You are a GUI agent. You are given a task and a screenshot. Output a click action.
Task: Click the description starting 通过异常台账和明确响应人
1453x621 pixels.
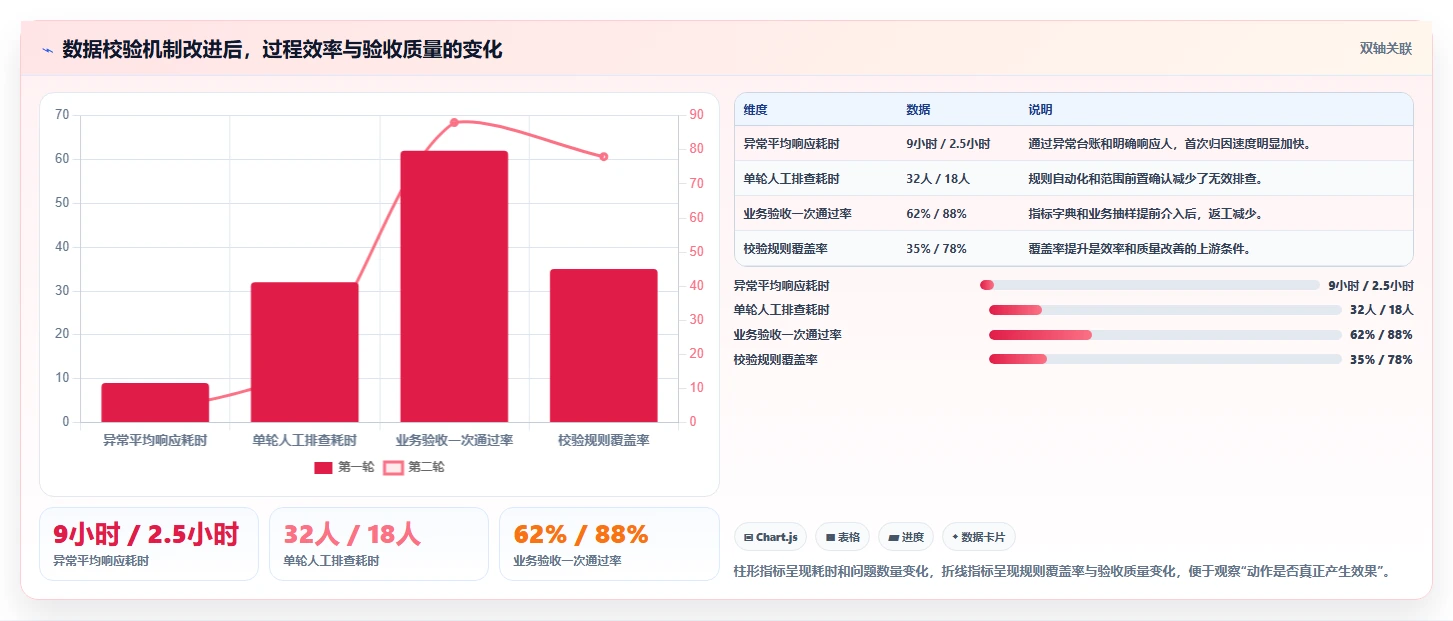1169,144
